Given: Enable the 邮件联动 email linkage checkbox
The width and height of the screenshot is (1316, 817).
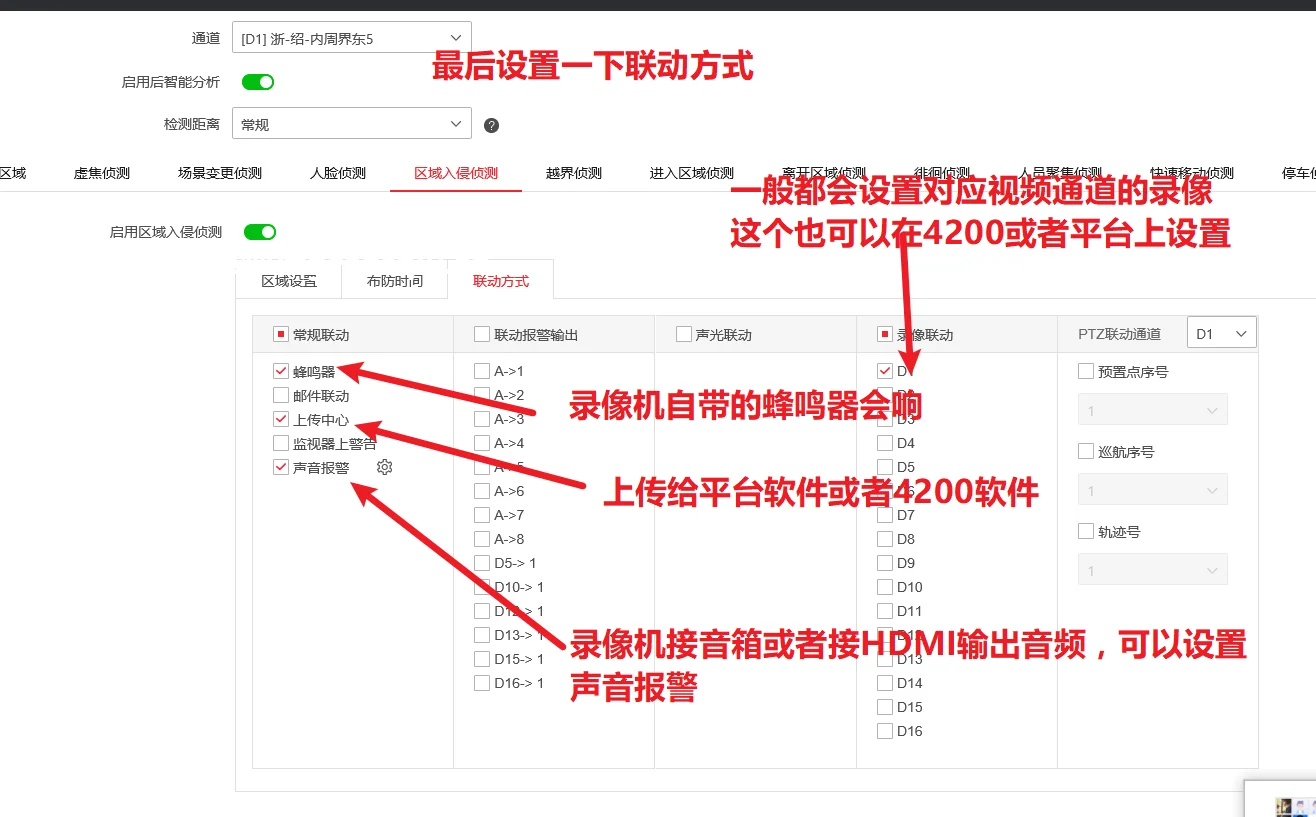Looking at the screenshot, I should [281, 395].
